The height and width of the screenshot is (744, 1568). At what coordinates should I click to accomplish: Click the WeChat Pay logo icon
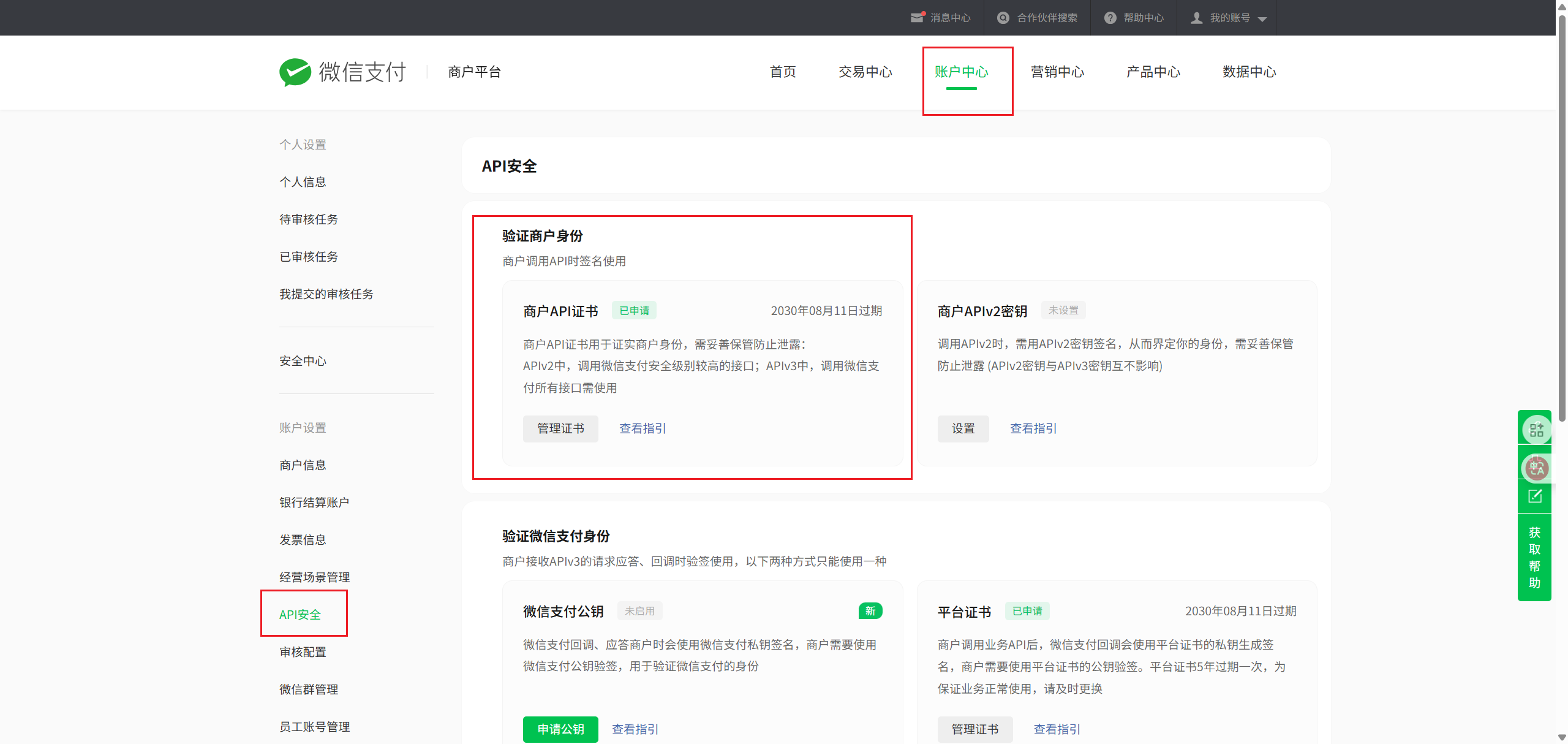(x=295, y=72)
